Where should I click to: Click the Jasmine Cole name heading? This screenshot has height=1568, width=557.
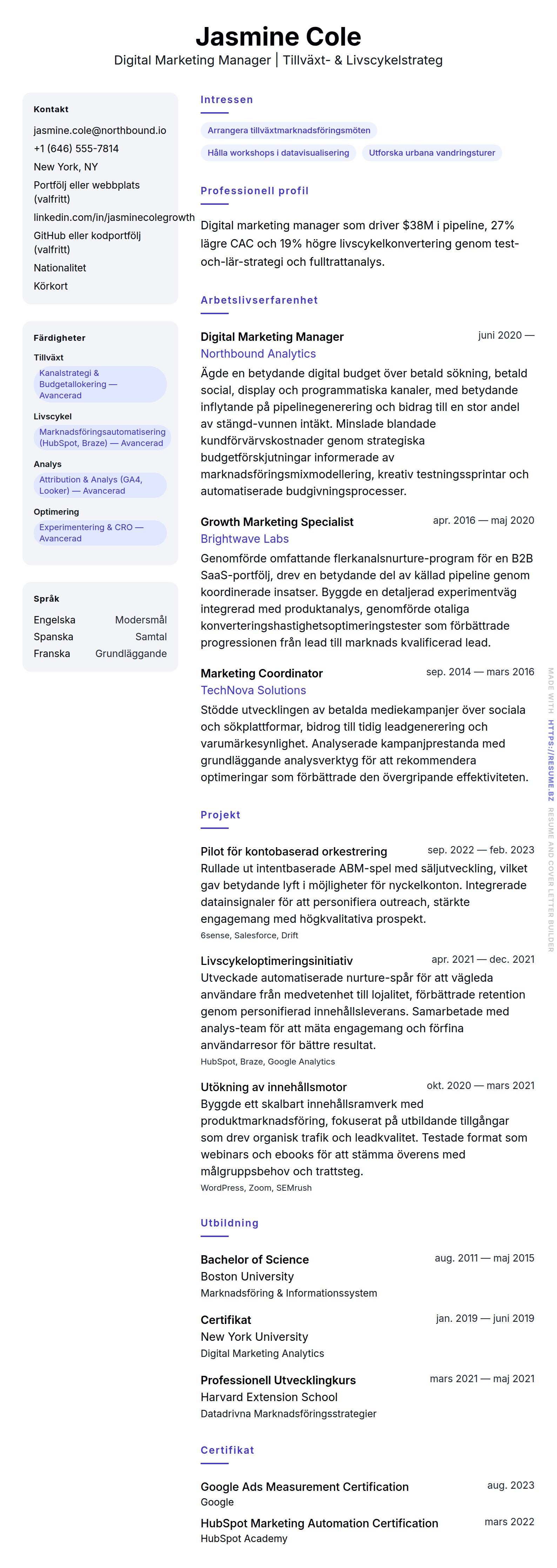(x=278, y=36)
